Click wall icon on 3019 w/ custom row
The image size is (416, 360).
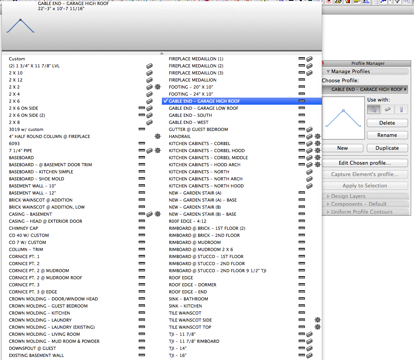point(142,129)
